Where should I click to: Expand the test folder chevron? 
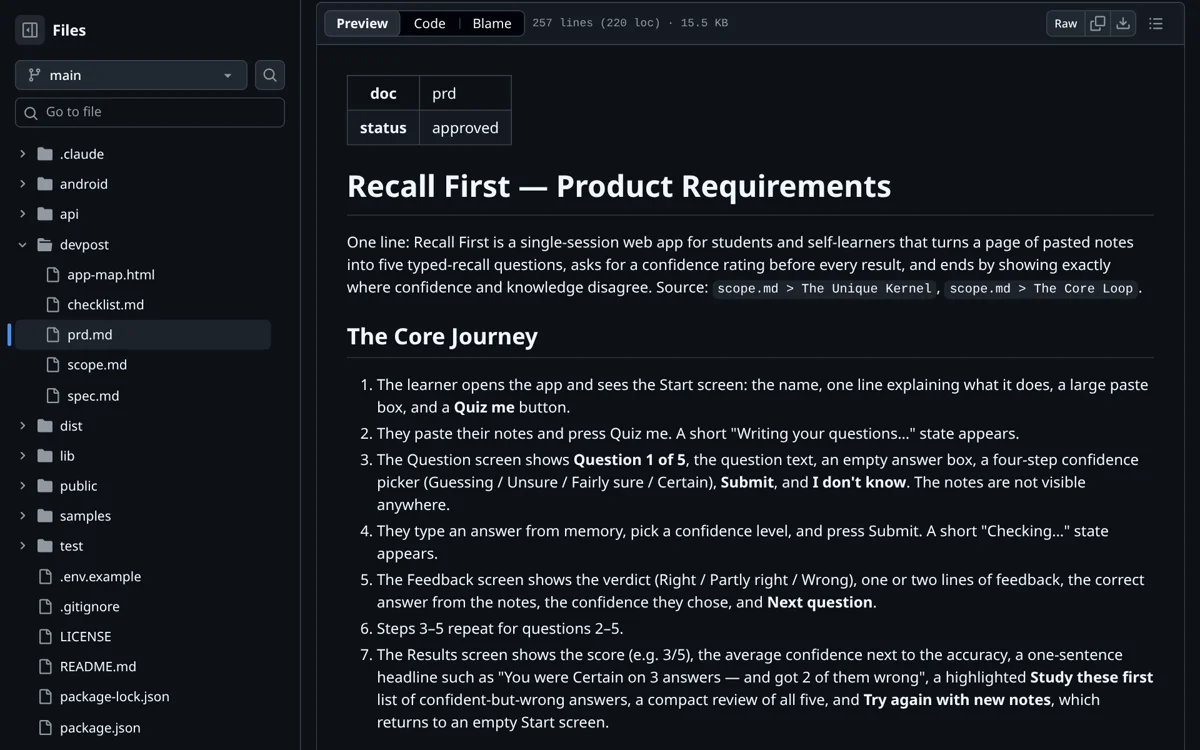click(x=23, y=546)
